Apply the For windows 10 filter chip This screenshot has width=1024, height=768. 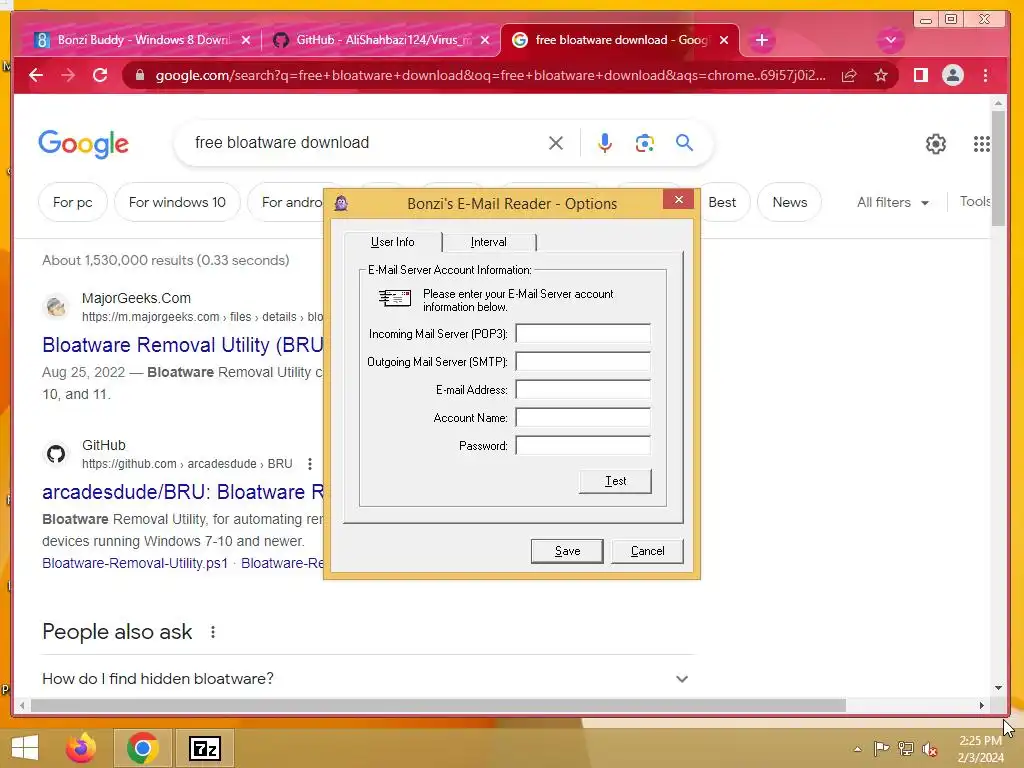tap(177, 202)
